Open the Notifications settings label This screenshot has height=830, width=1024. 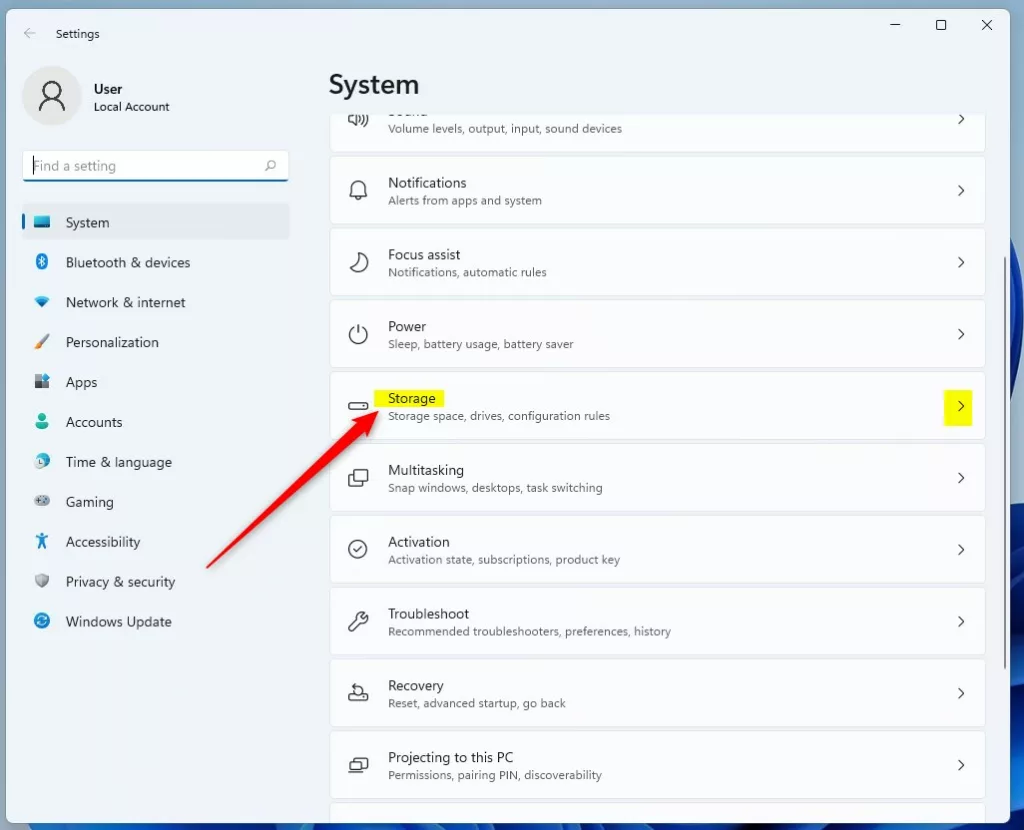point(427,183)
